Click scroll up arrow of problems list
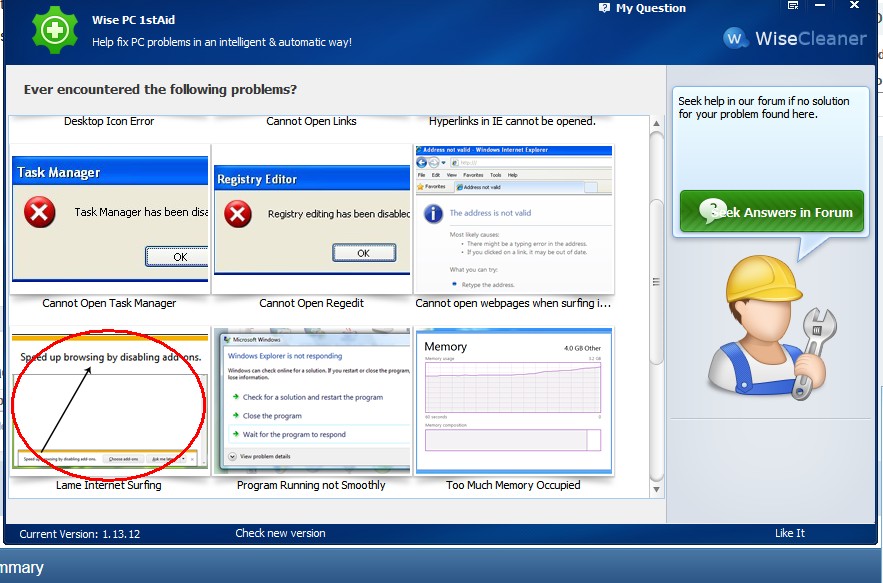This screenshot has height=583, width=883. point(657,123)
